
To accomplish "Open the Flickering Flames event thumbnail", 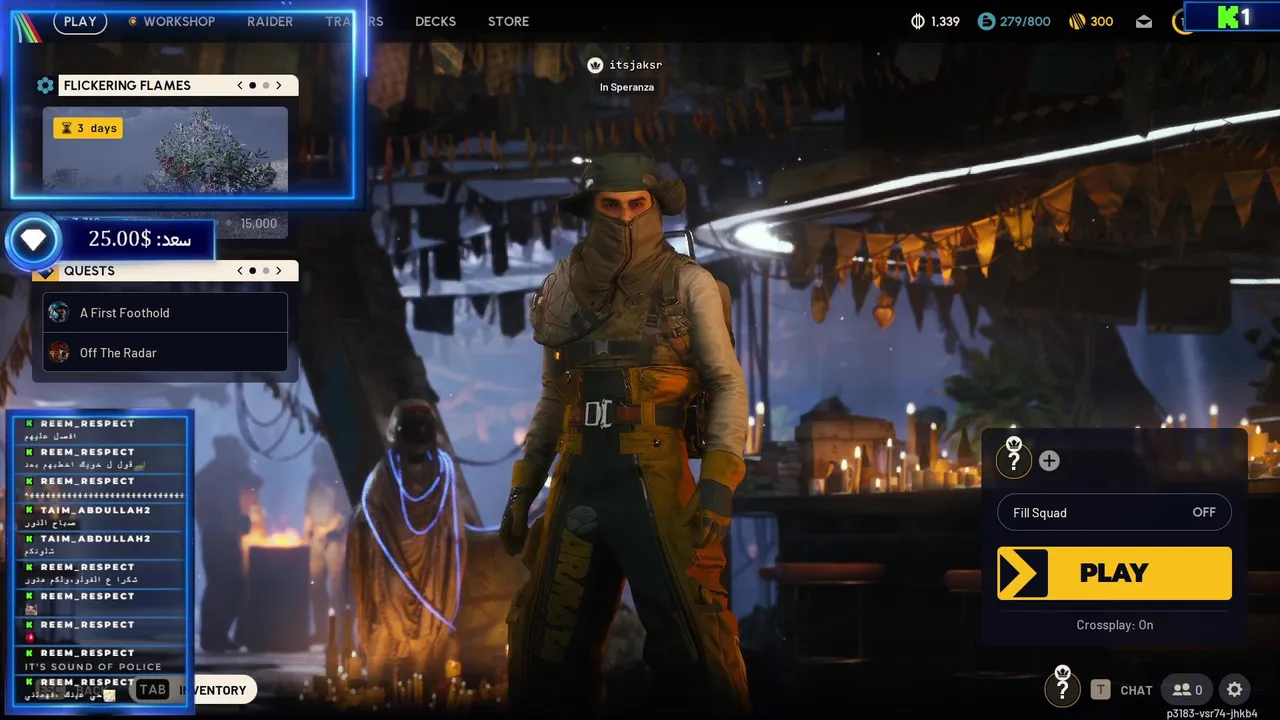I will pos(165,150).
